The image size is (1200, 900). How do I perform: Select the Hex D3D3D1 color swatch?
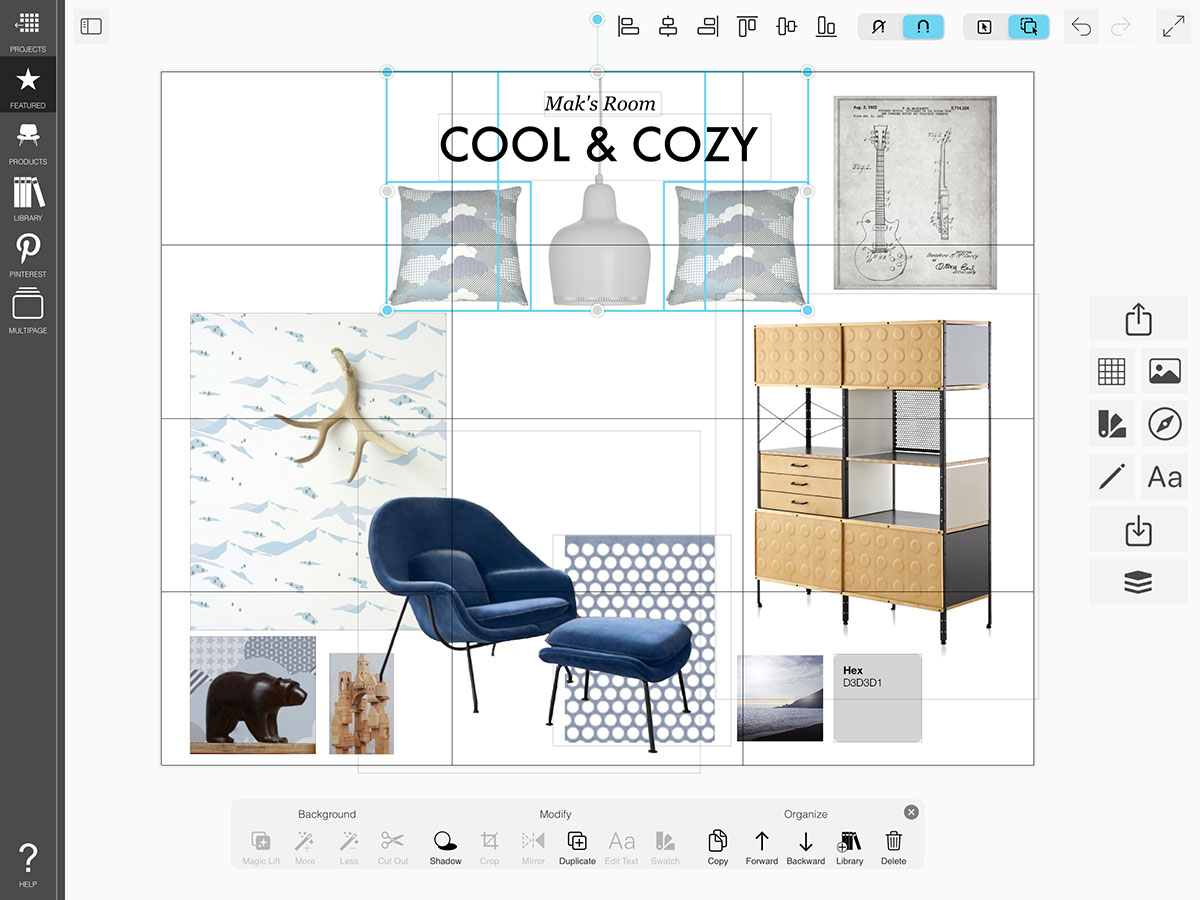[877, 698]
